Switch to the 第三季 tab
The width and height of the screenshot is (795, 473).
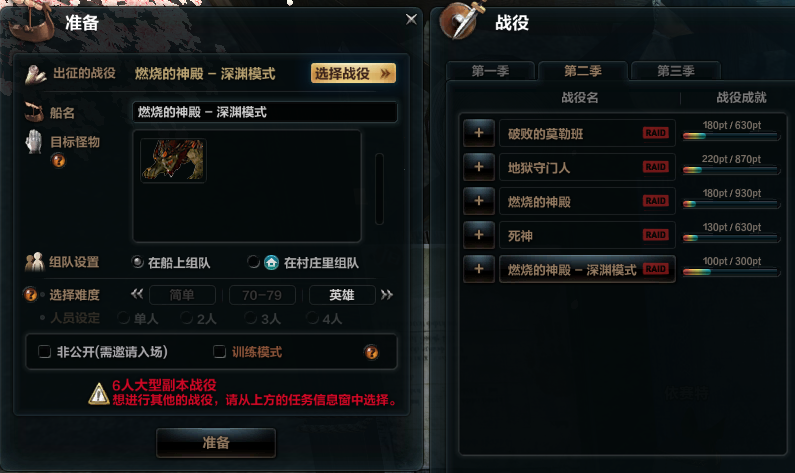[x=675, y=71]
